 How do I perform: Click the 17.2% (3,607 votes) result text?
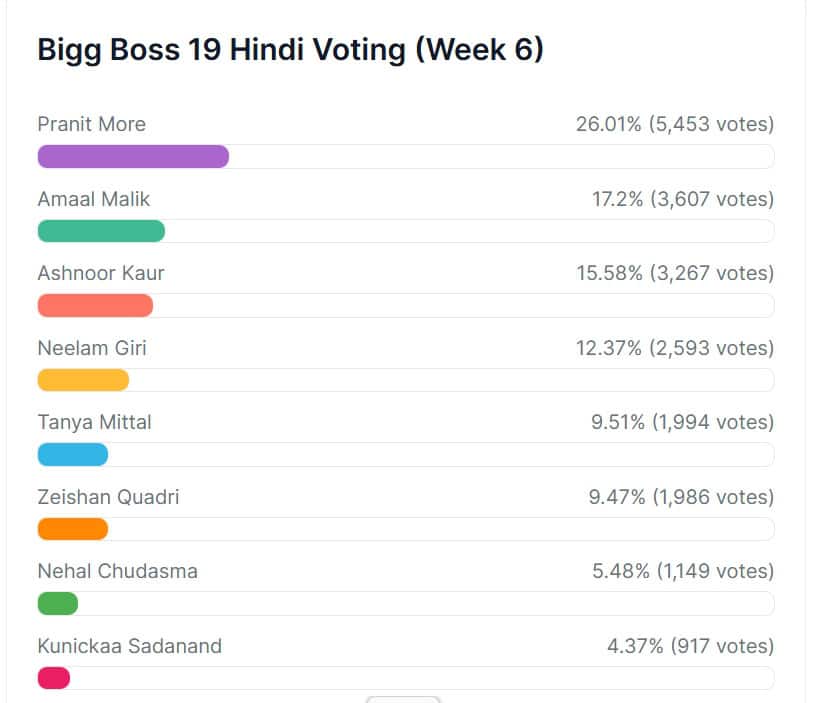pos(682,199)
